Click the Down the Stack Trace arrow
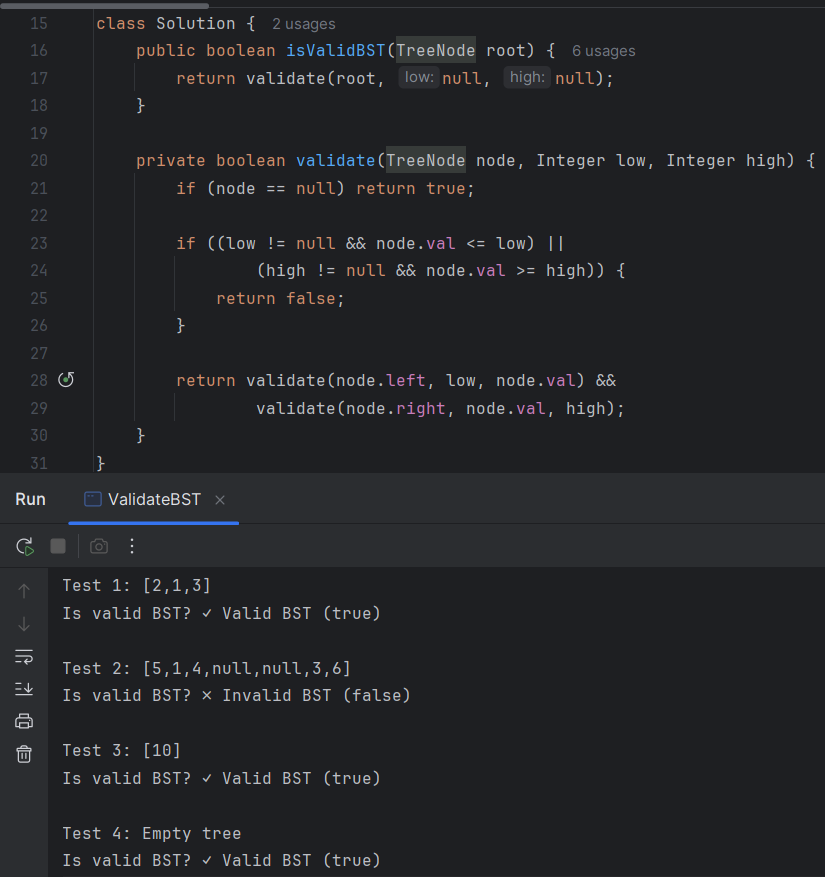The image size is (825, 877). [x=25, y=624]
